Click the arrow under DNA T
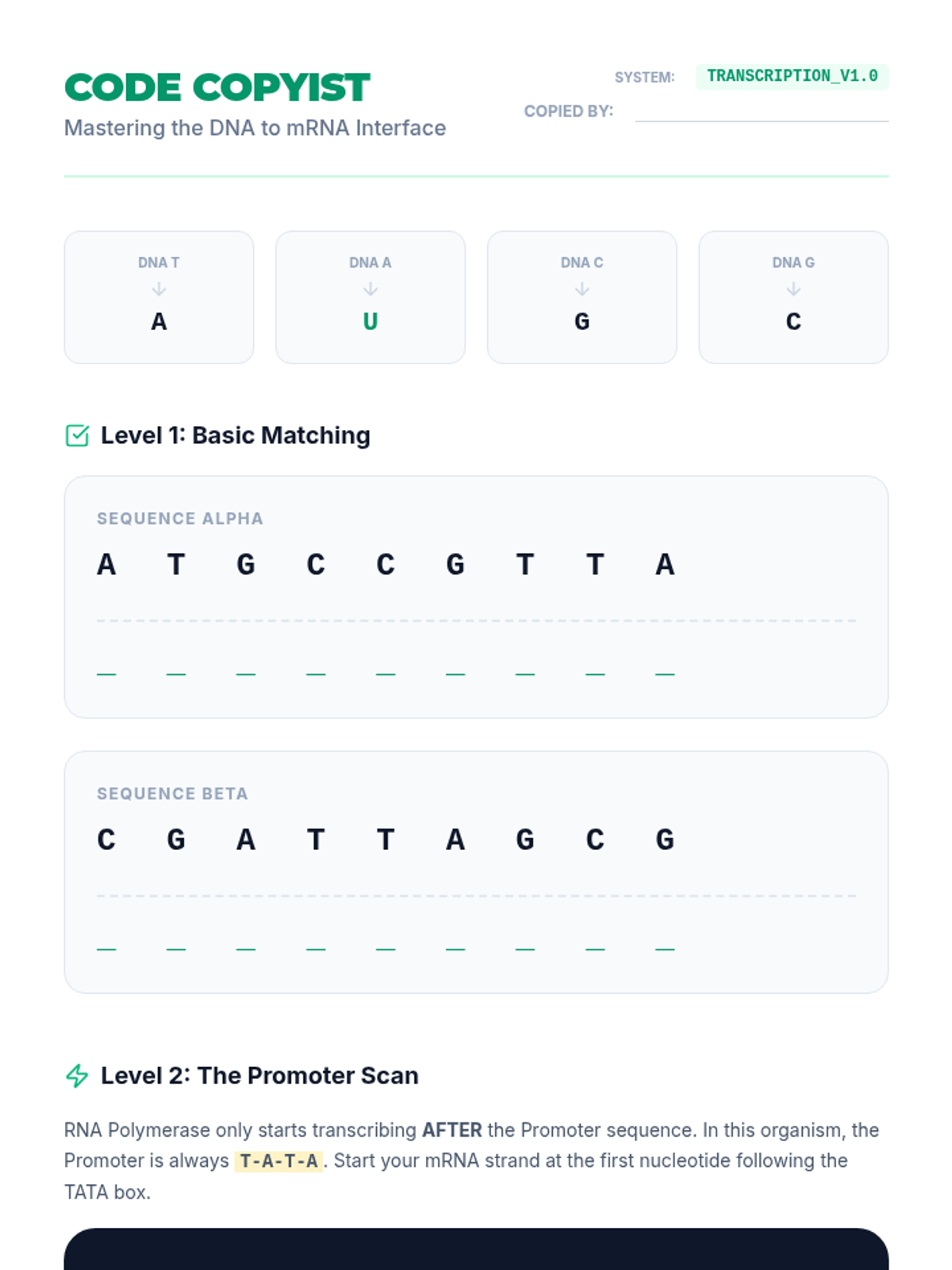The height and width of the screenshot is (1270, 952). point(159,290)
